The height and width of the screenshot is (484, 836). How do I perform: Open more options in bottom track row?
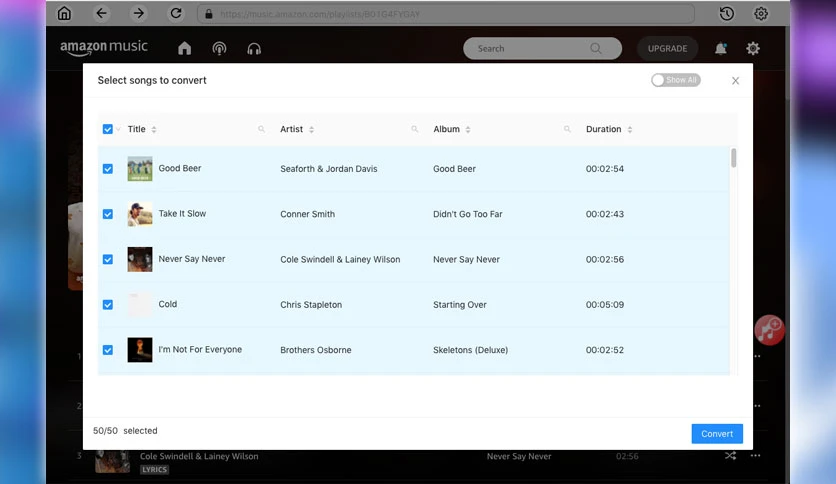[755, 456]
